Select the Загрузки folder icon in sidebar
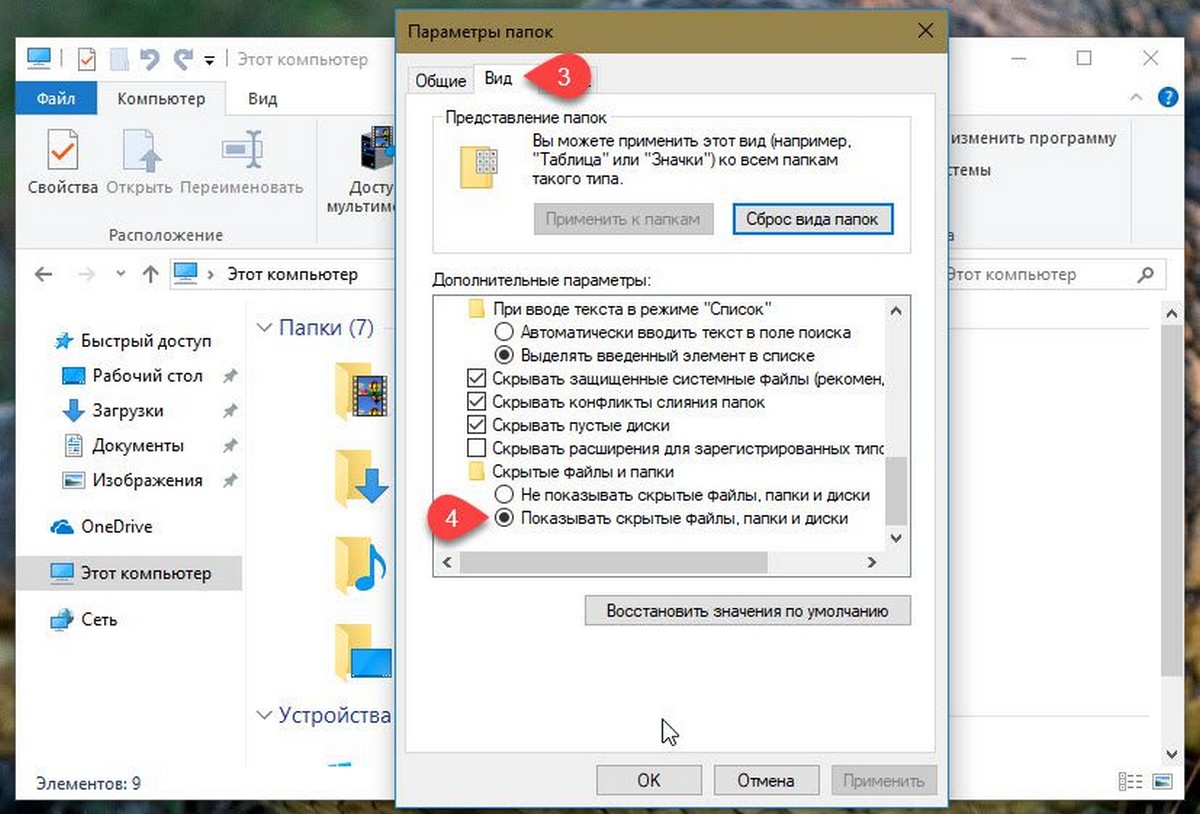1200x814 pixels. pyautogui.click(x=73, y=411)
